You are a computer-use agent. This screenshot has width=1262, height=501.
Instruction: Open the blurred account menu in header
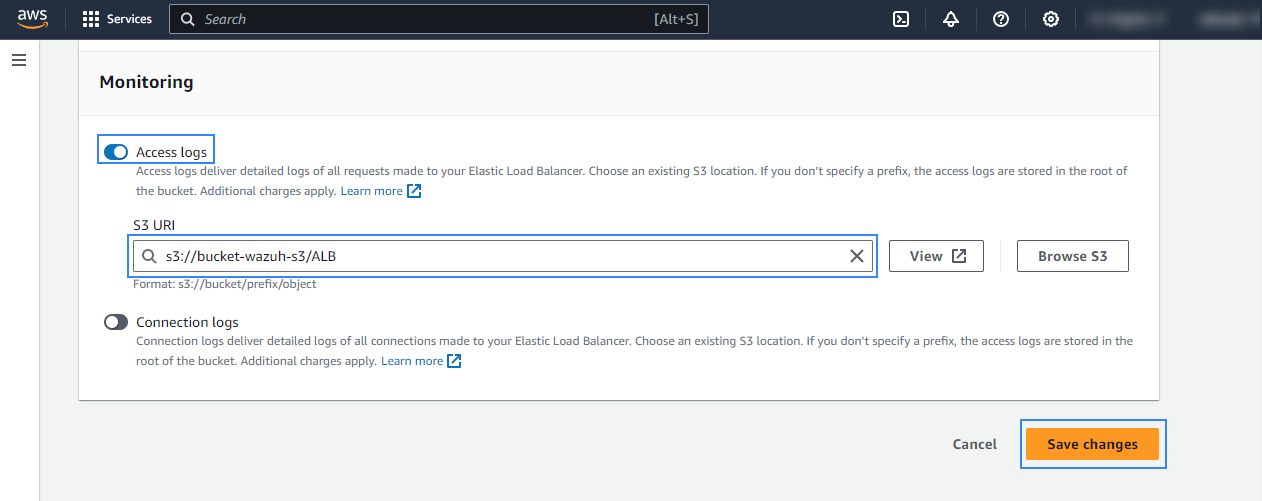(1226, 19)
